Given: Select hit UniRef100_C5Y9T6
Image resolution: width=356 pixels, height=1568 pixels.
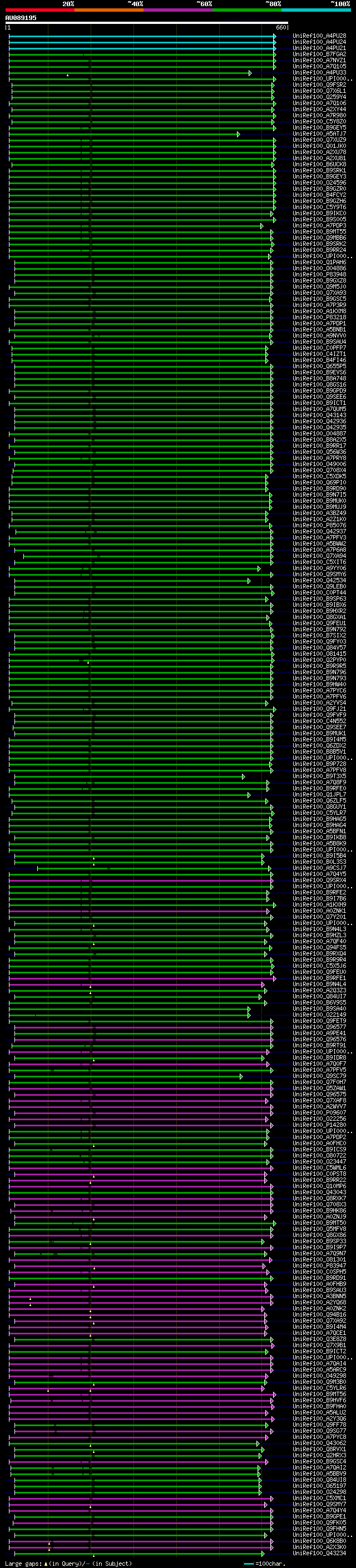Looking at the screenshot, I should pyautogui.click(x=319, y=207).
